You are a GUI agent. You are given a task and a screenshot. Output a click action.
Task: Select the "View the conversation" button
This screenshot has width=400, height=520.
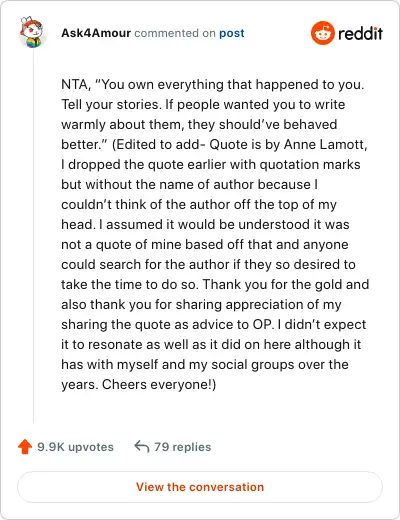coord(200,487)
